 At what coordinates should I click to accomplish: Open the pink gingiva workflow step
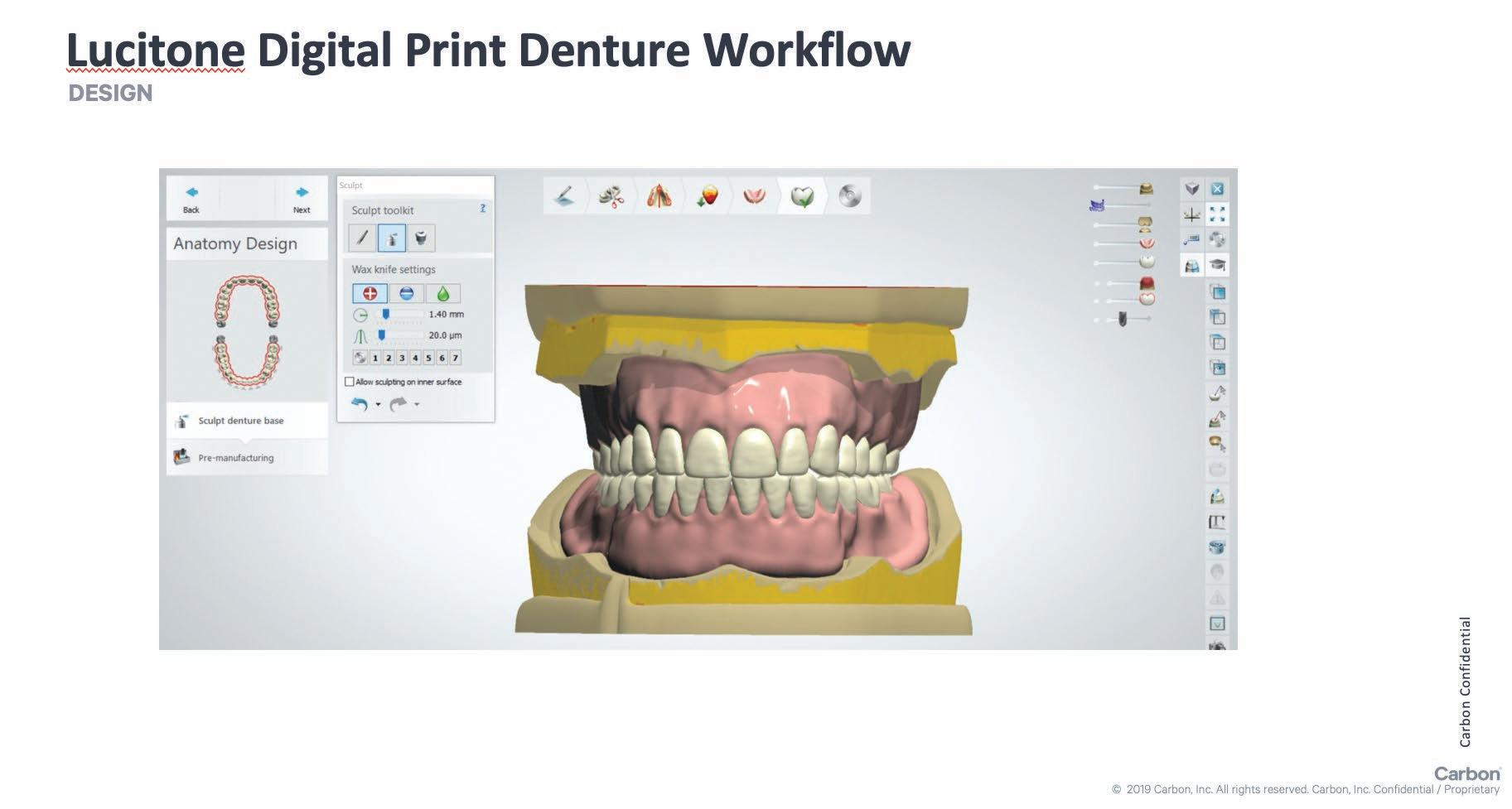tap(754, 196)
